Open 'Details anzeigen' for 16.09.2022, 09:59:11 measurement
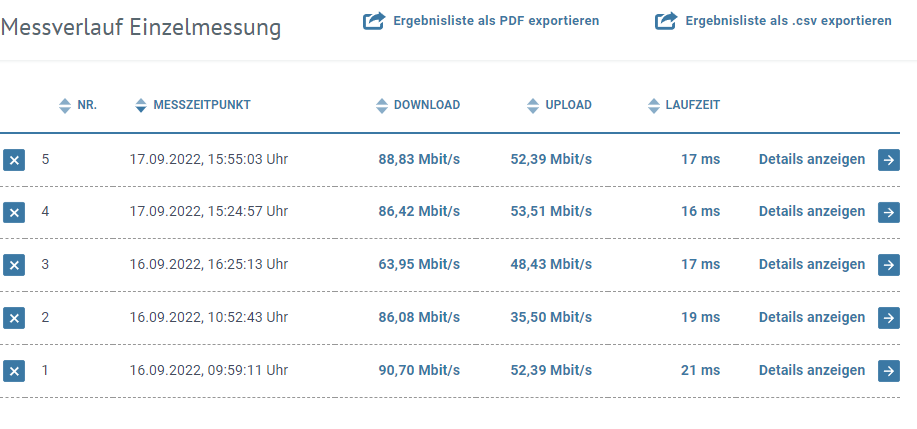This screenshot has height=429, width=917. (x=812, y=371)
